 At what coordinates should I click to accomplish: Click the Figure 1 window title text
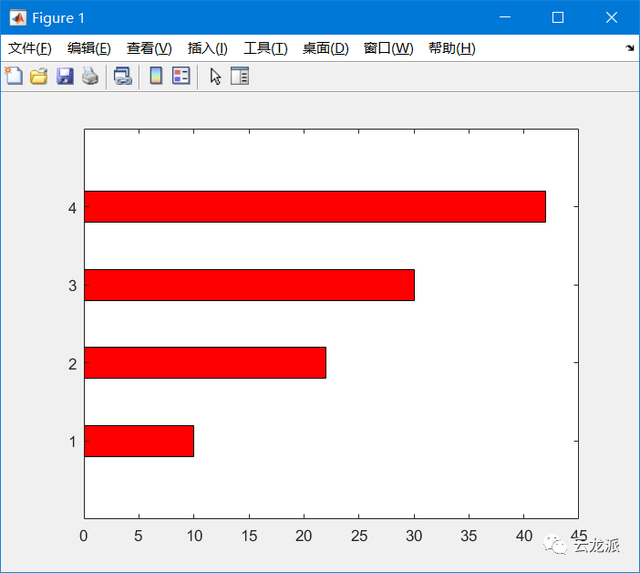click(58, 18)
